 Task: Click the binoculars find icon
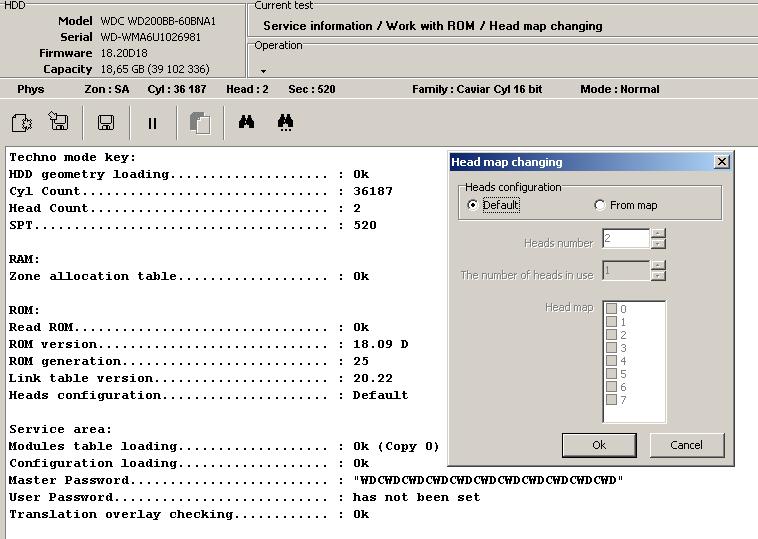(247, 122)
